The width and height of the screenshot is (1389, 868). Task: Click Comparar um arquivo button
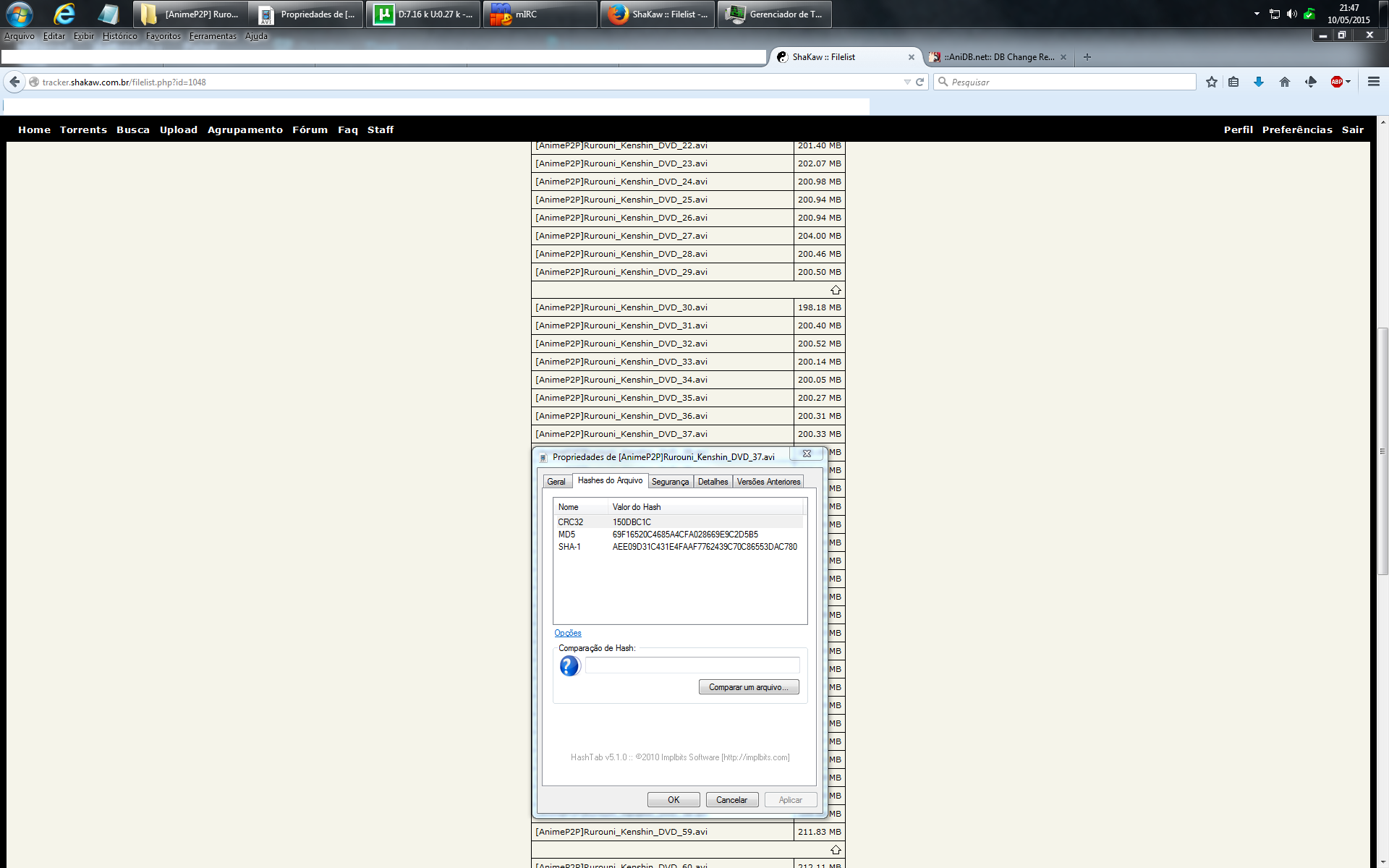(749, 687)
